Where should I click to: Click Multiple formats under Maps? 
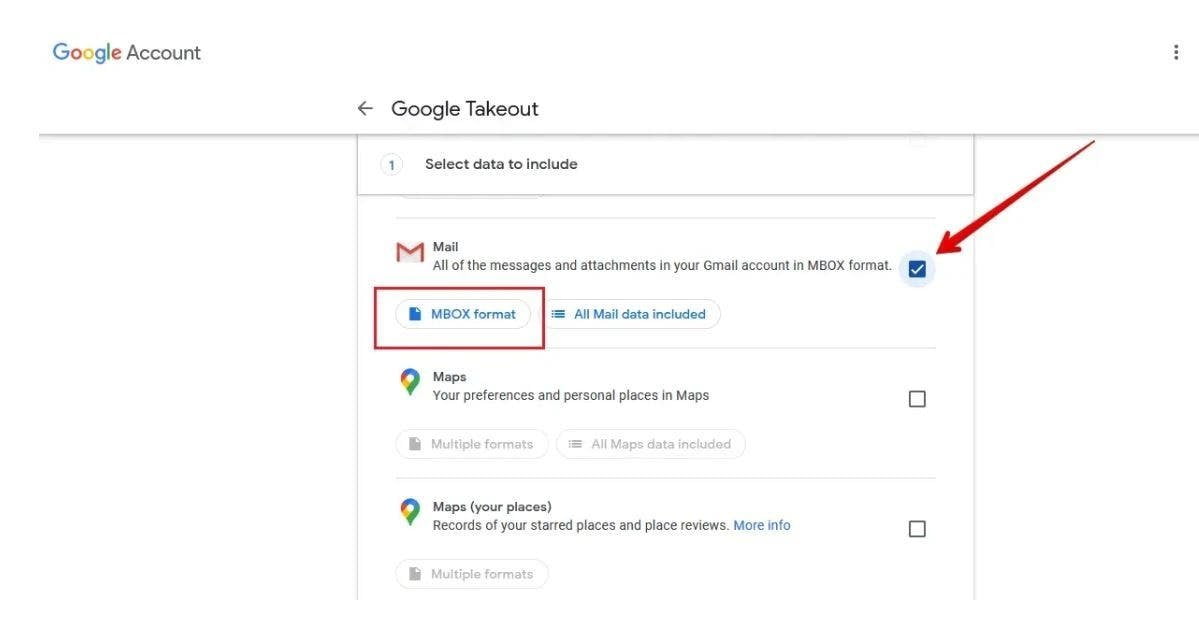coord(472,444)
